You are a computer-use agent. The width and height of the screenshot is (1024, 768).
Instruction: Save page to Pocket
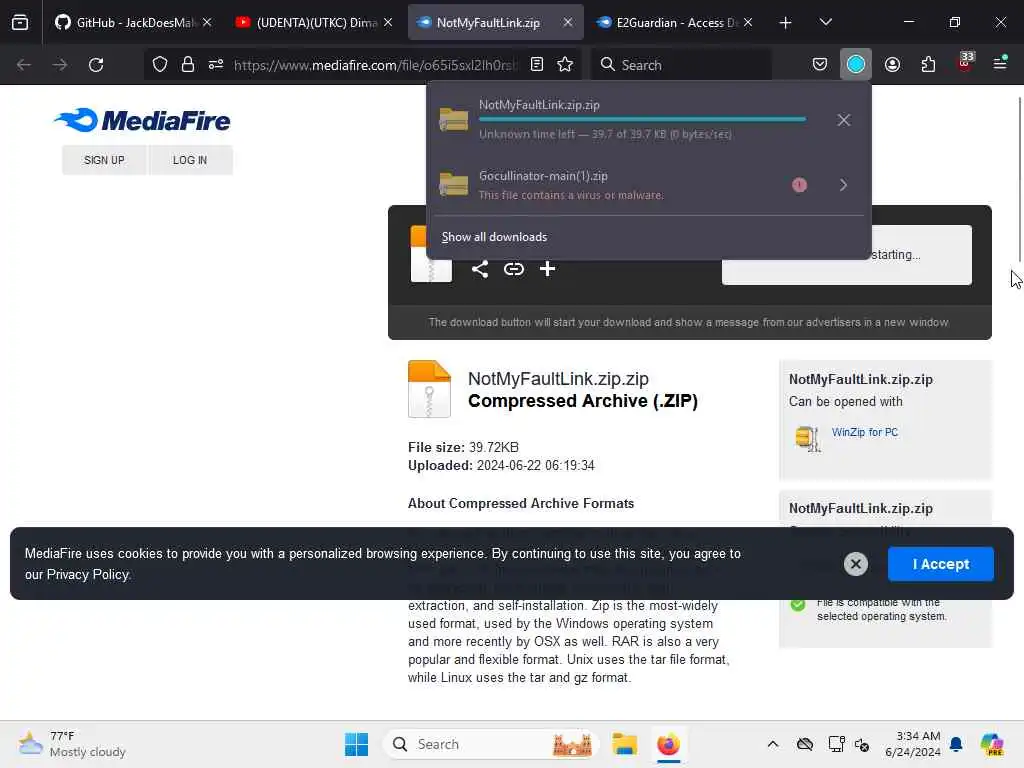click(820, 65)
